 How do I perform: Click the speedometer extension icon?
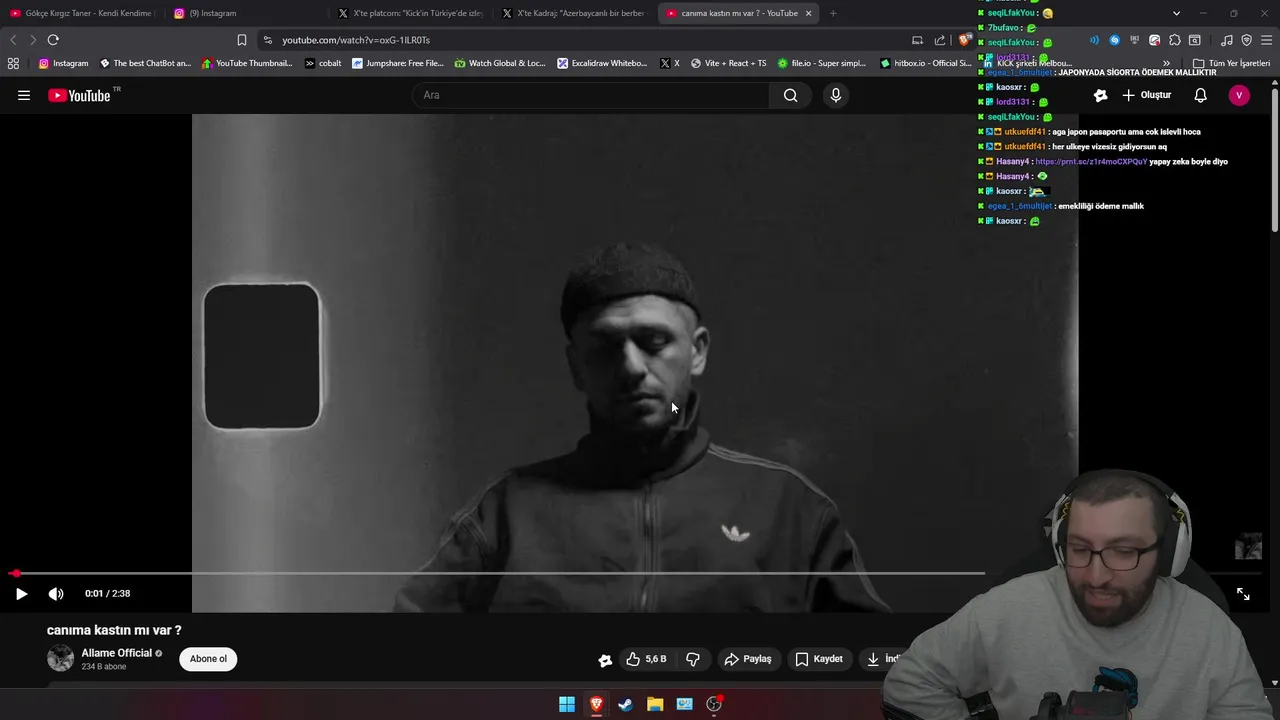point(1155,40)
